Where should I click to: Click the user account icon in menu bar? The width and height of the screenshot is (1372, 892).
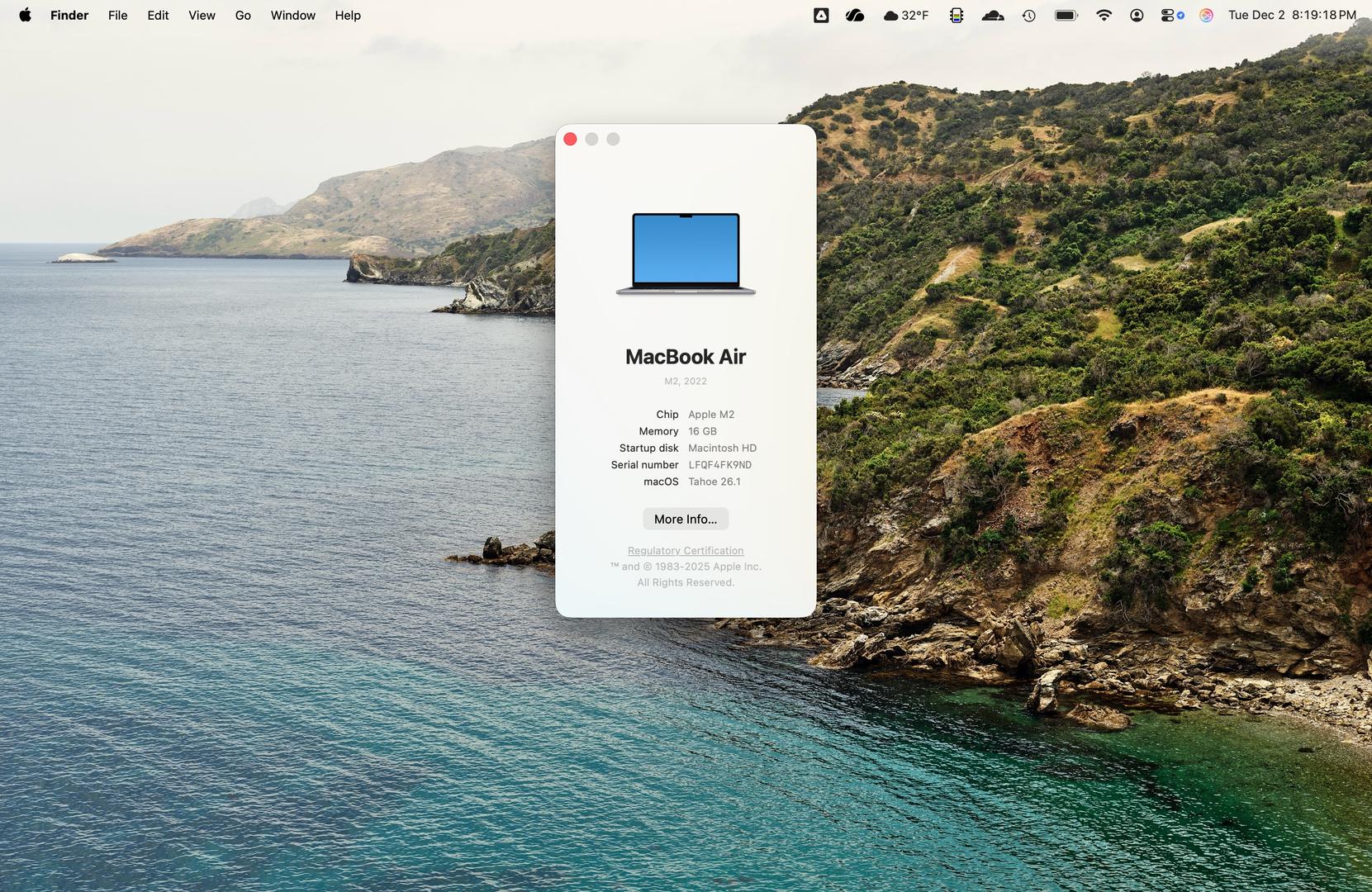pos(1137,15)
